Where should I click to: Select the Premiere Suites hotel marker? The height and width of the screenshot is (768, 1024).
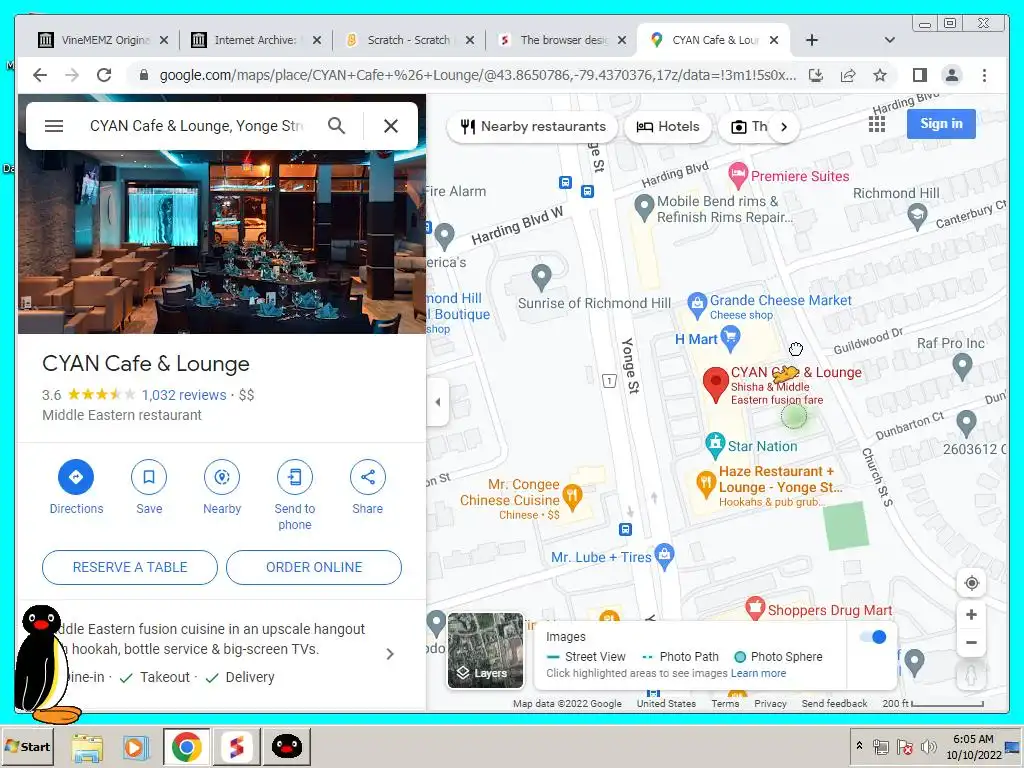point(737,174)
